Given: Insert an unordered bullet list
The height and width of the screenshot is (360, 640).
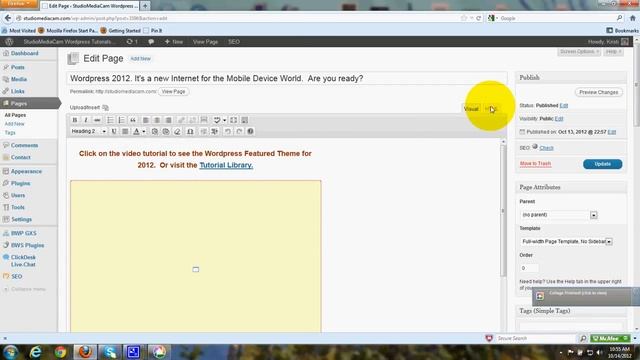Looking at the screenshot, I should coord(110,120).
